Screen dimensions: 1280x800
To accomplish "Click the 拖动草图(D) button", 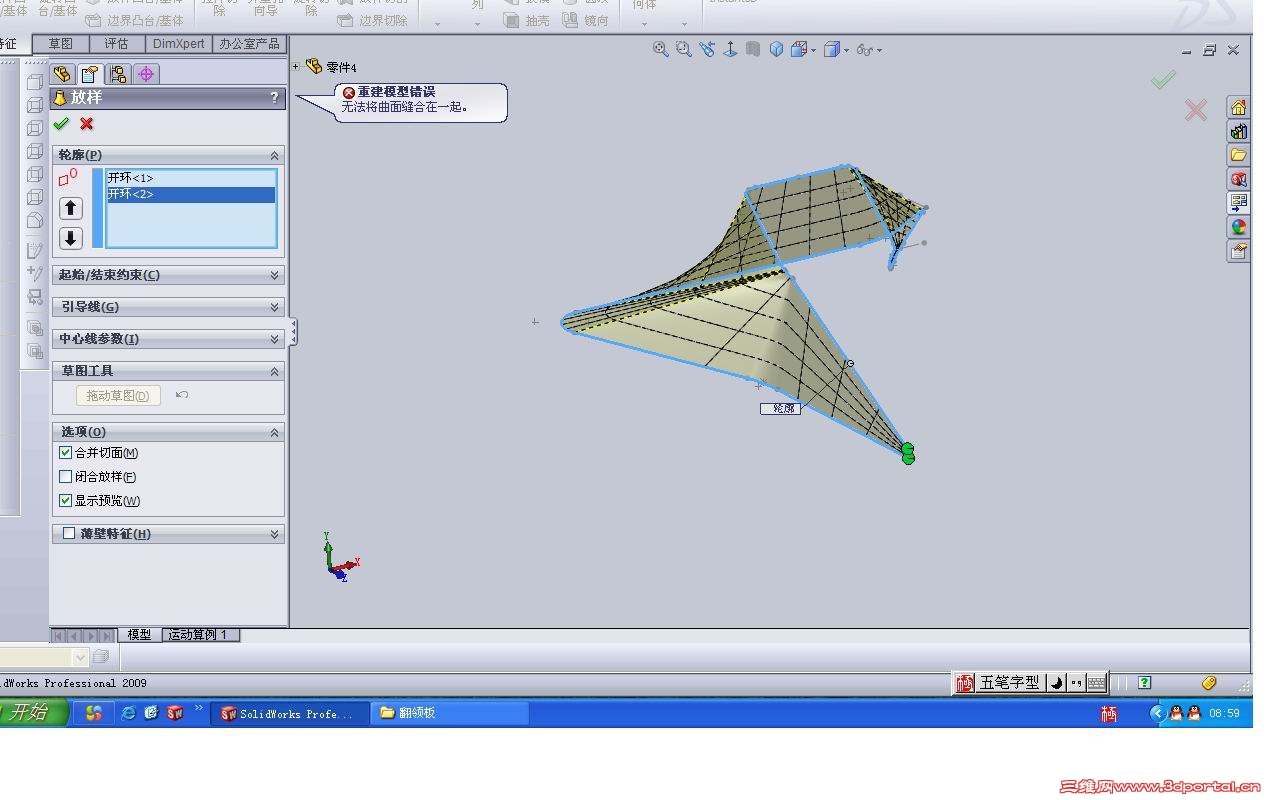I will coord(118,396).
